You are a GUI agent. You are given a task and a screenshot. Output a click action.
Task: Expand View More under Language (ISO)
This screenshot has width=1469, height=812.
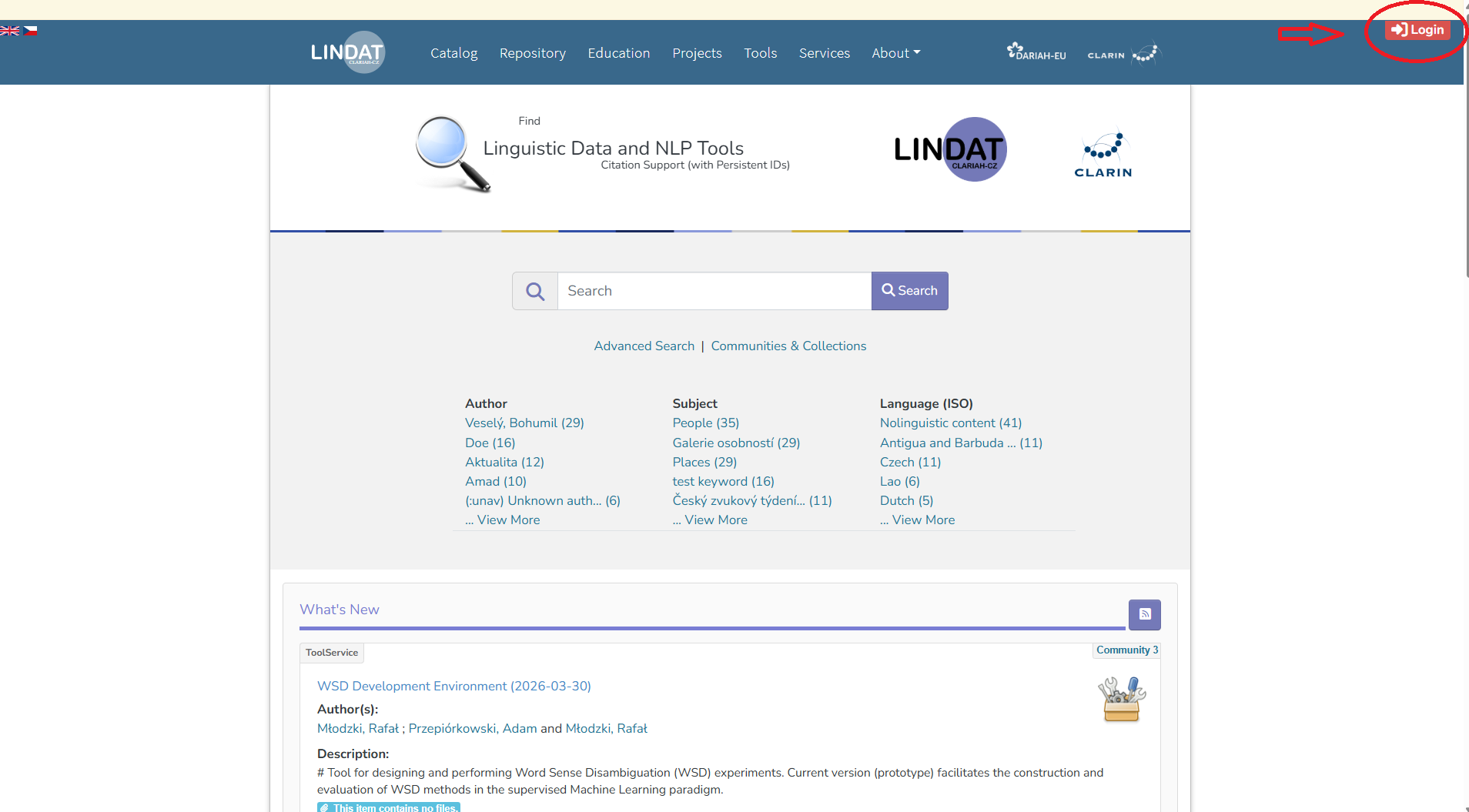[x=918, y=520]
